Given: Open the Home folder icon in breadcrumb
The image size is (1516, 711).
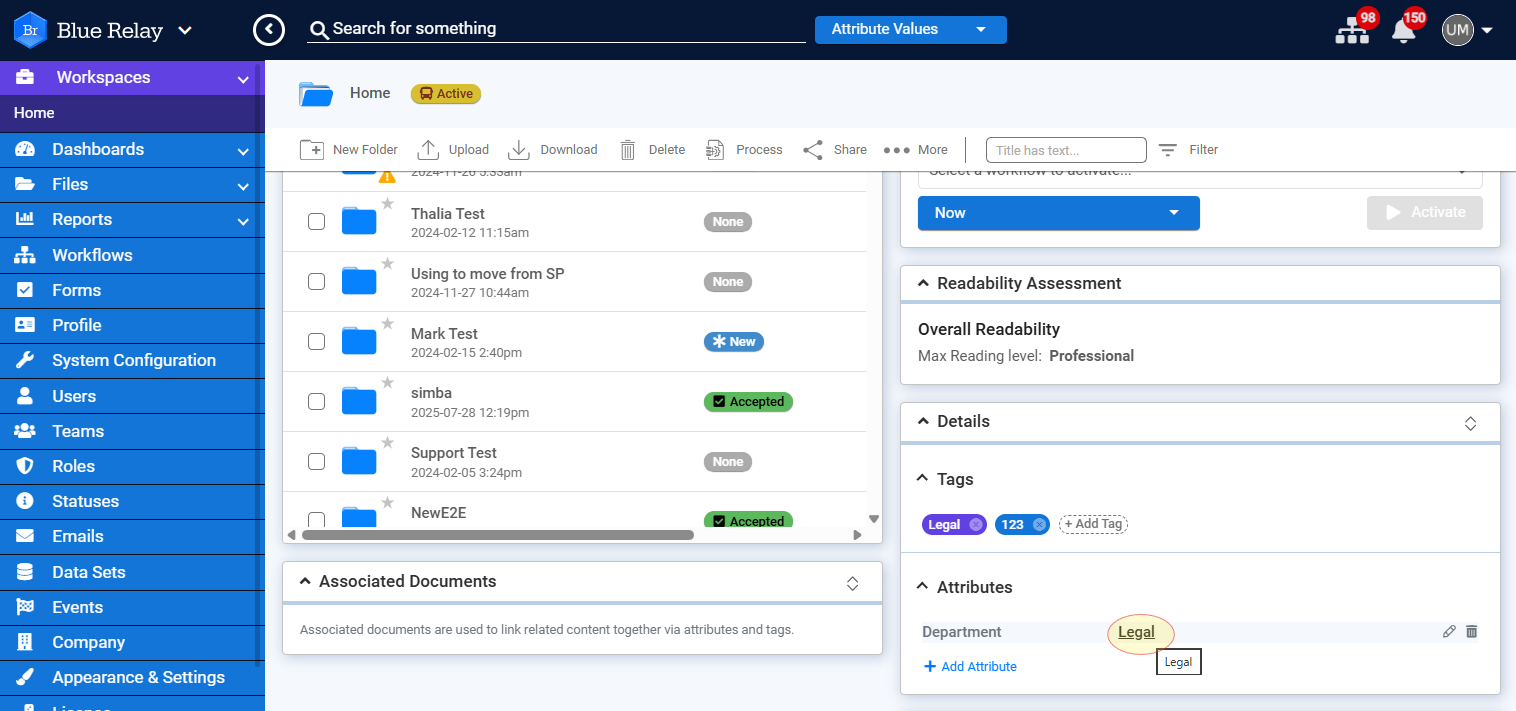Looking at the screenshot, I should [x=316, y=94].
